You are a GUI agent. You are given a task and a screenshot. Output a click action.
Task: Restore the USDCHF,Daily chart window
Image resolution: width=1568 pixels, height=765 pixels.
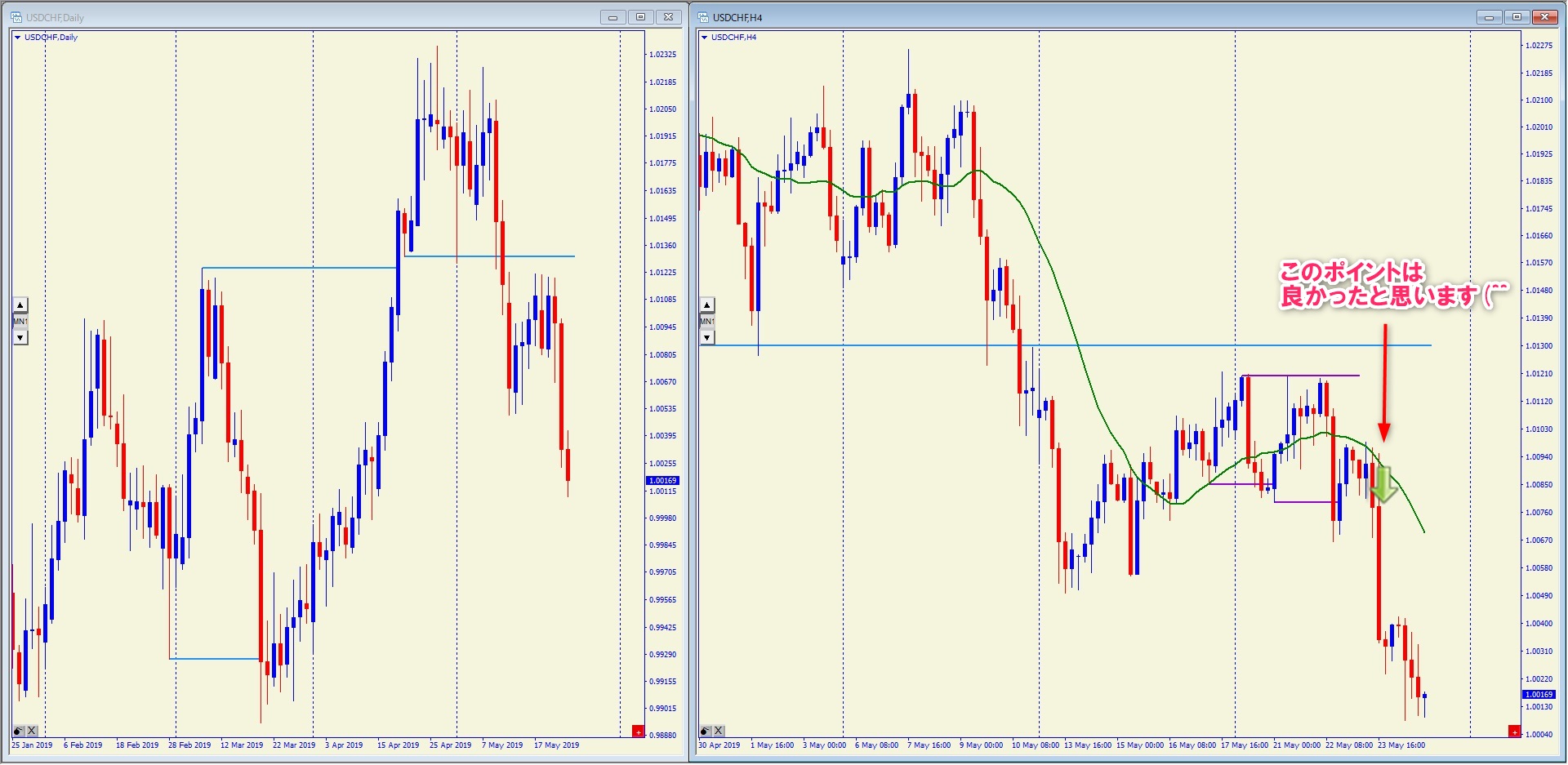(x=640, y=17)
